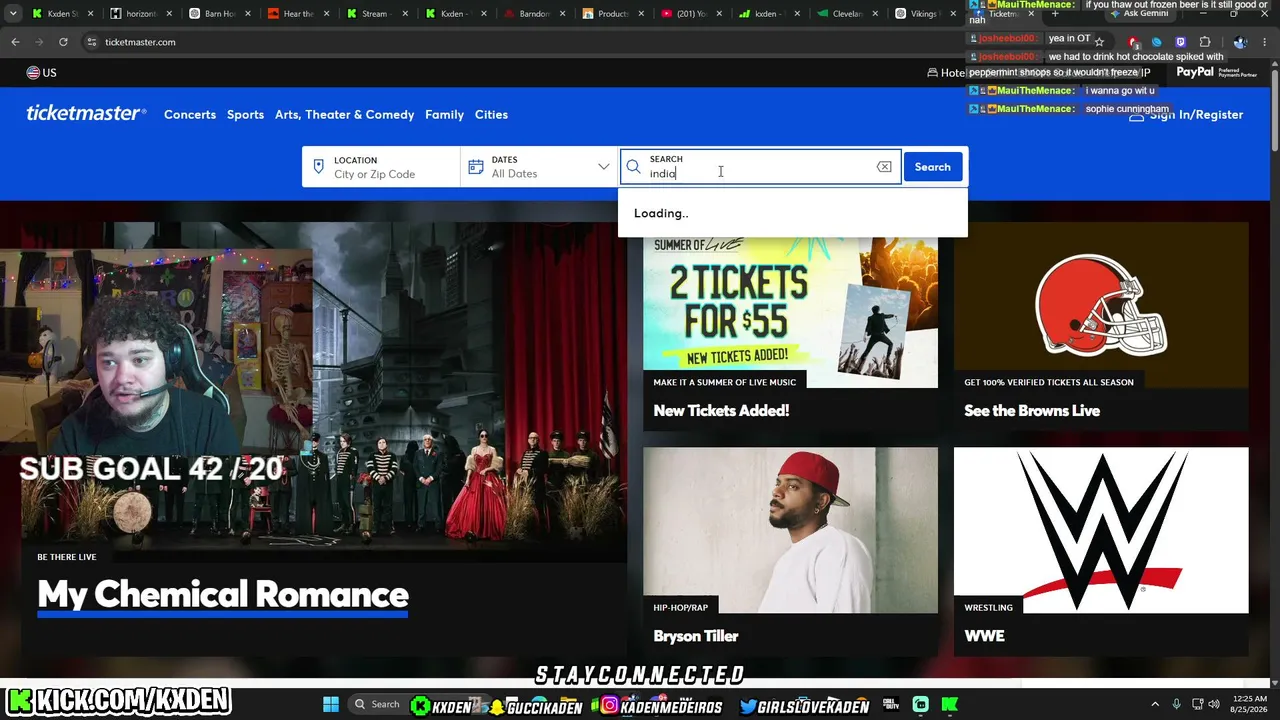Open a new browser tab

click(x=1055, y=14)
